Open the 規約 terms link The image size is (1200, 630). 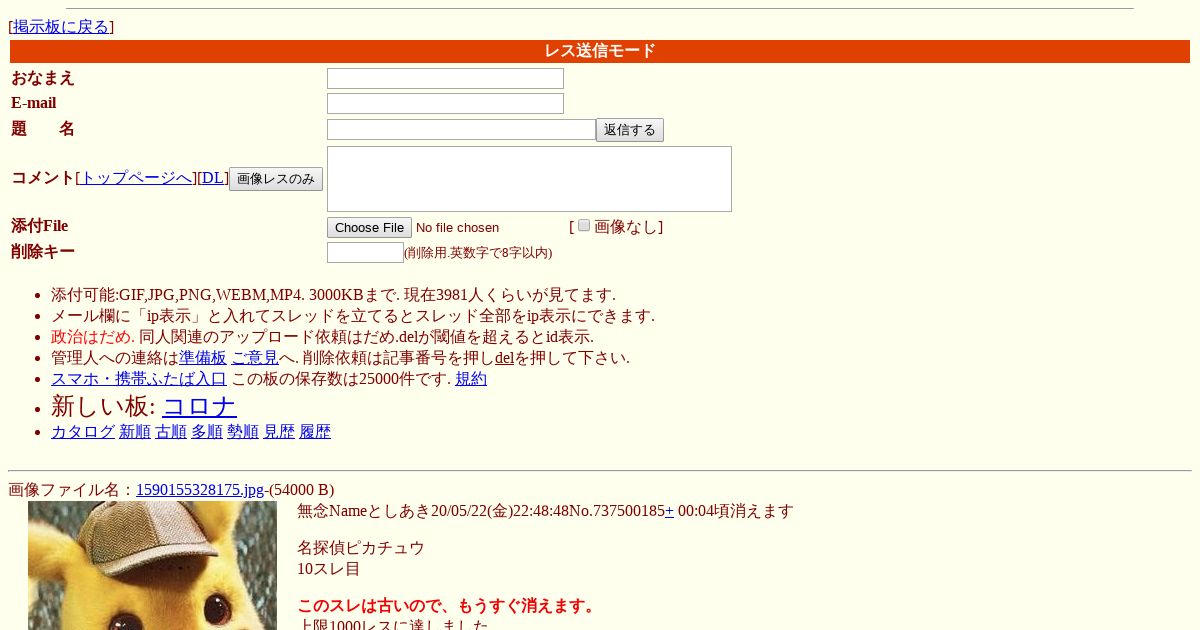coord(471,379)
